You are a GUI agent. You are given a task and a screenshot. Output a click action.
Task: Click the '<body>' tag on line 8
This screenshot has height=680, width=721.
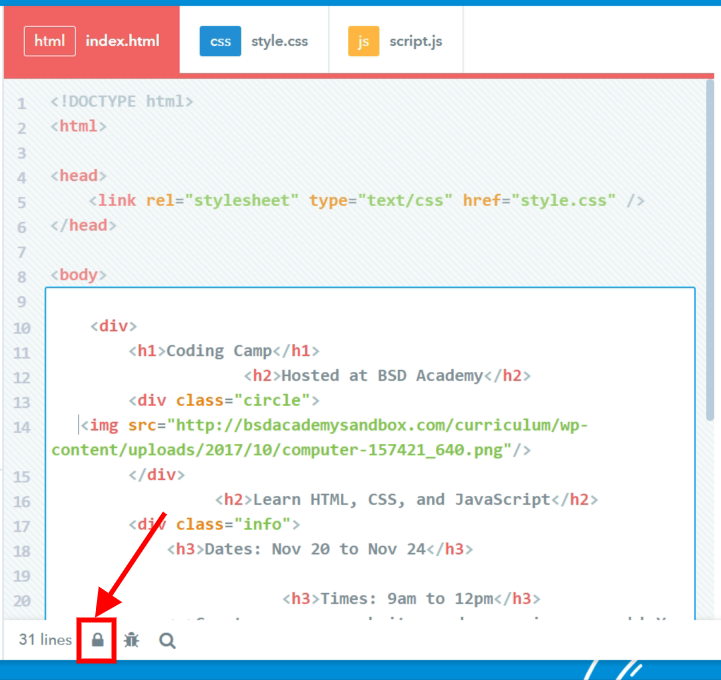coord(78,275)
